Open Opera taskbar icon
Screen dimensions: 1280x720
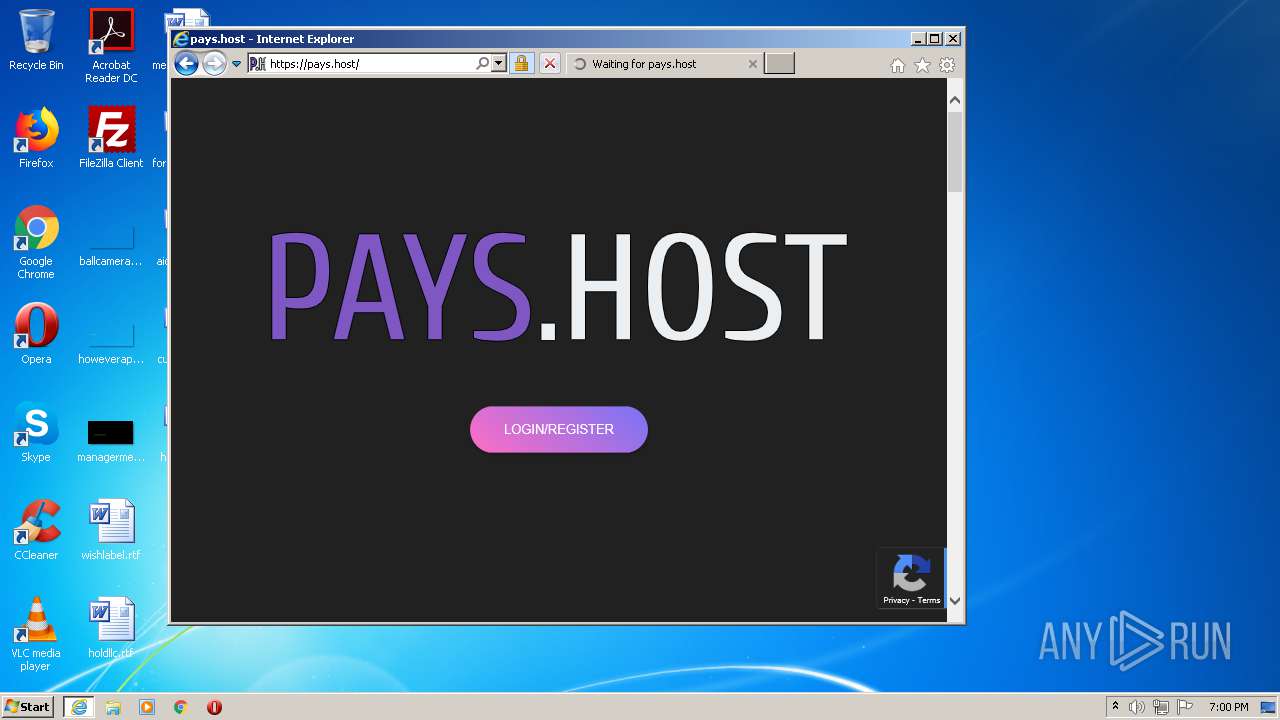(214, 707)
